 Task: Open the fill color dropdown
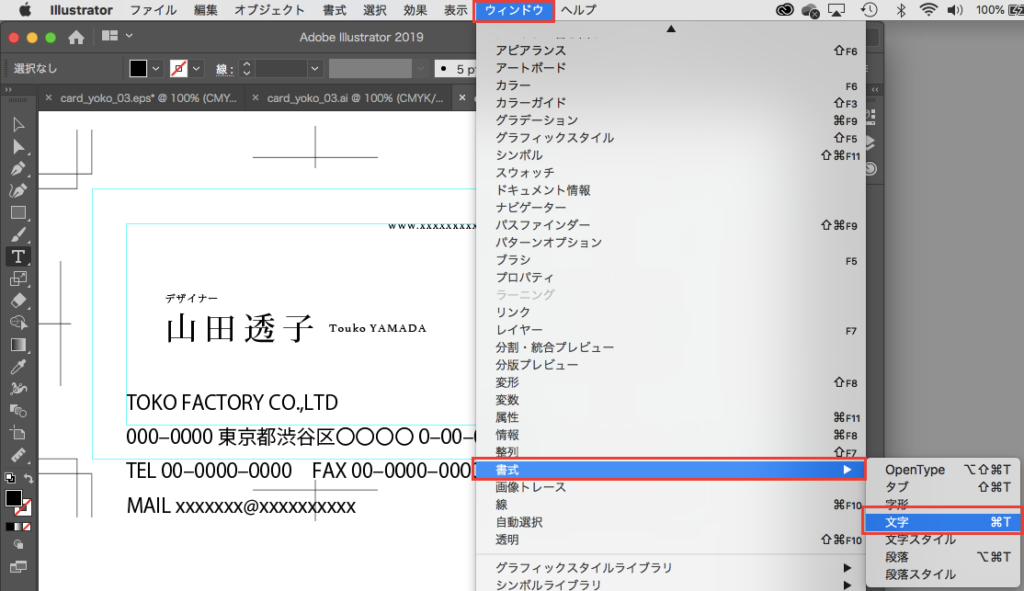[156, 69]
